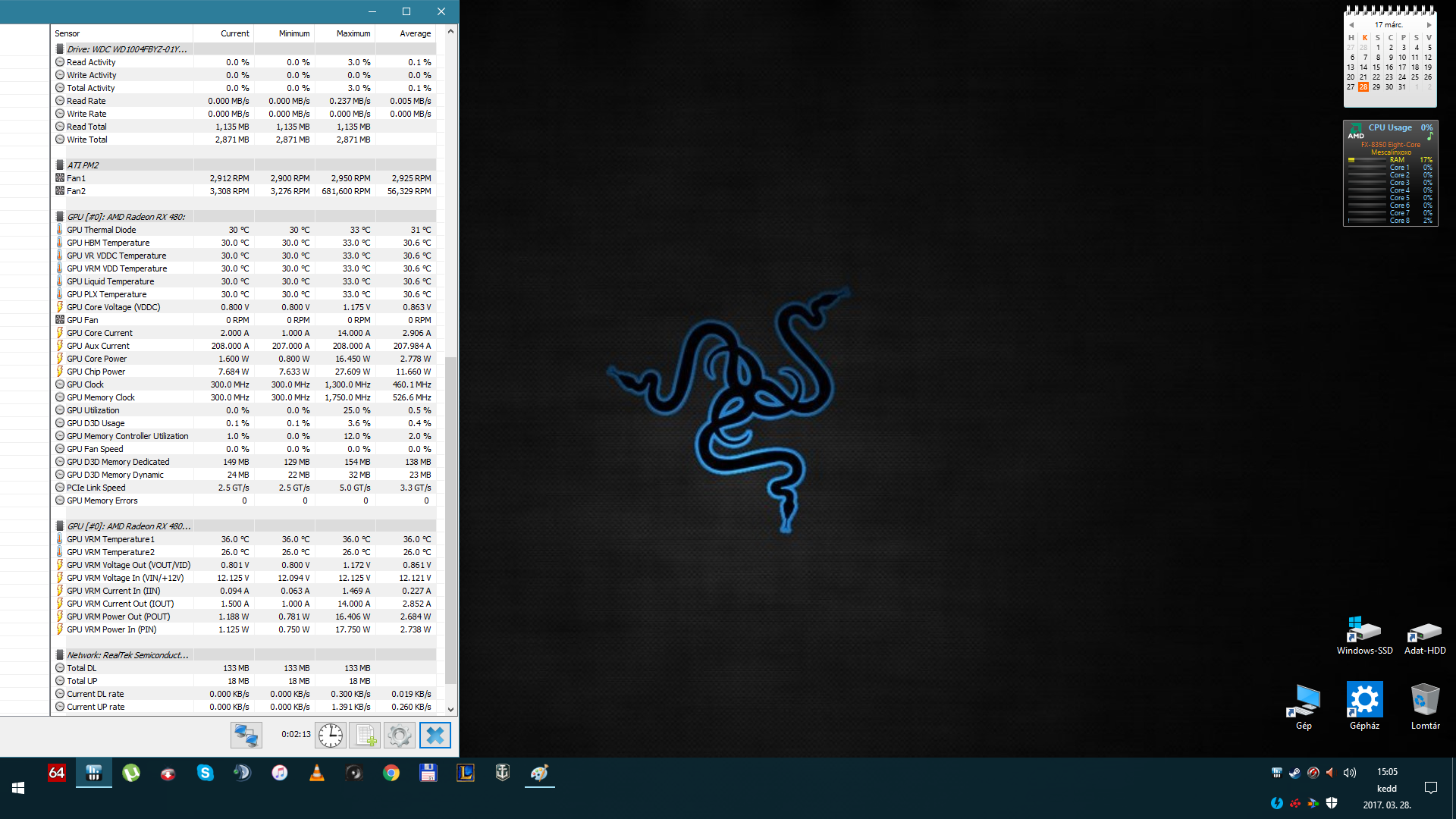1456x819 pixels.
Task: Click the Steam tray icon
Action: [1294, 773]
